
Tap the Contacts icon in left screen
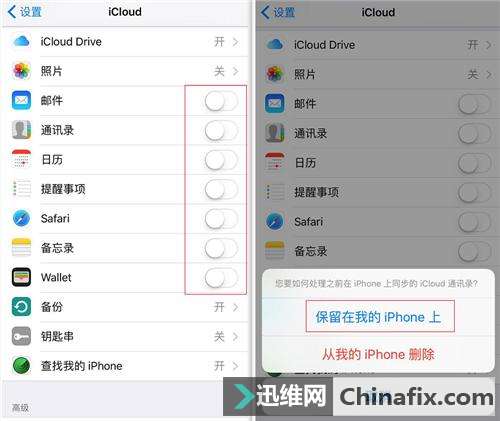[22, 130]
